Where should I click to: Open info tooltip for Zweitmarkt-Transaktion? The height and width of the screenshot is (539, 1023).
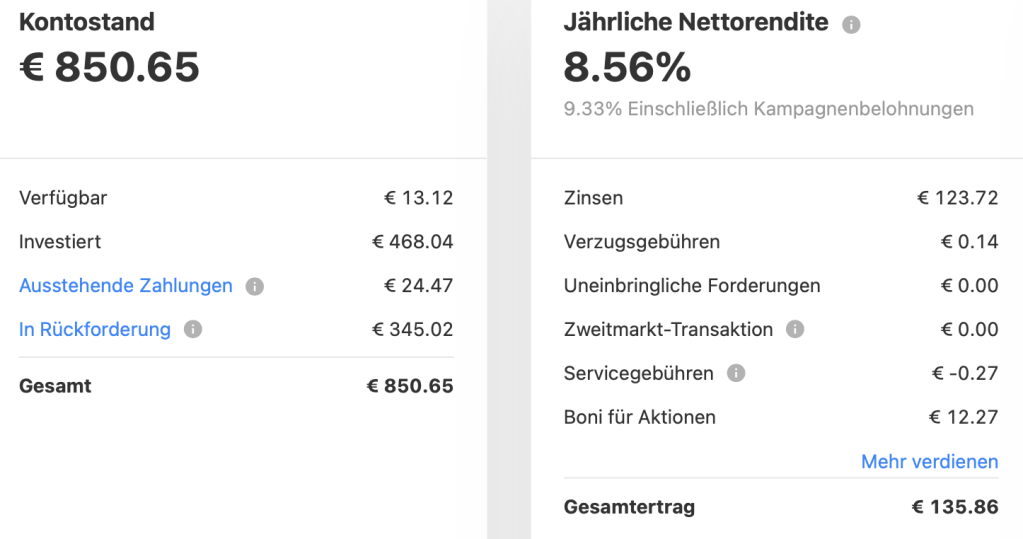795,329
